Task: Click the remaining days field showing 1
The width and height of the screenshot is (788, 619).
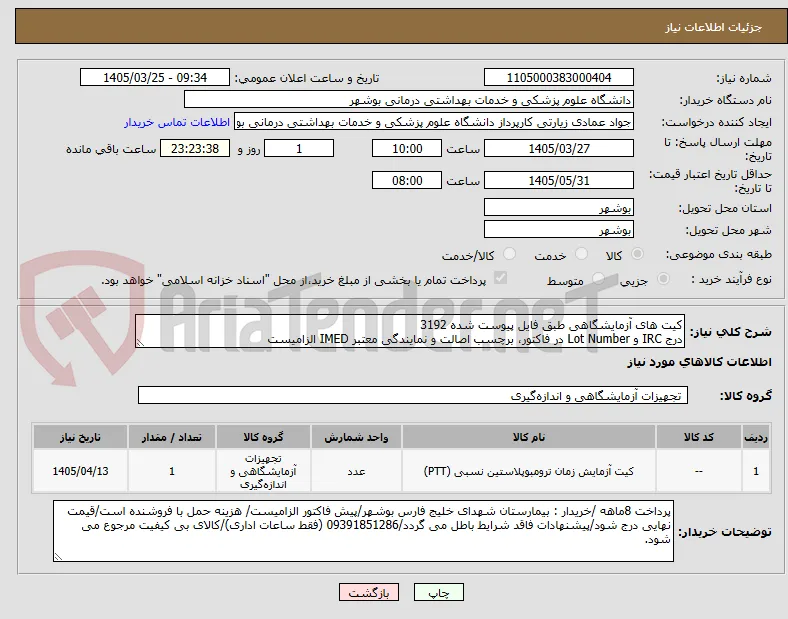Action: point(299,149)
